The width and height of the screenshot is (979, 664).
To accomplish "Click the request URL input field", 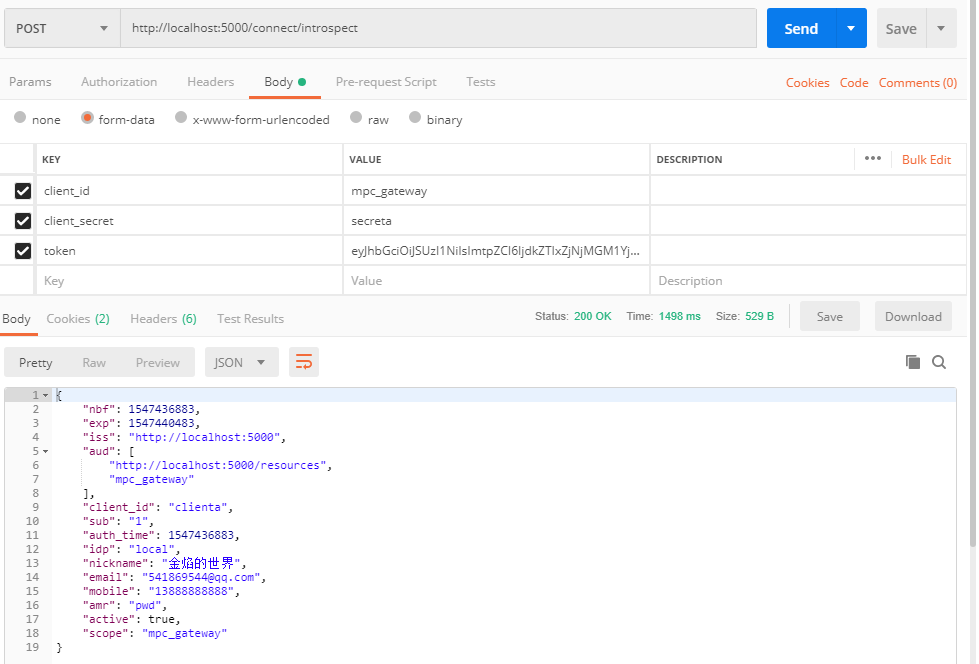I will pyautogui.click(x=438, y=29).
